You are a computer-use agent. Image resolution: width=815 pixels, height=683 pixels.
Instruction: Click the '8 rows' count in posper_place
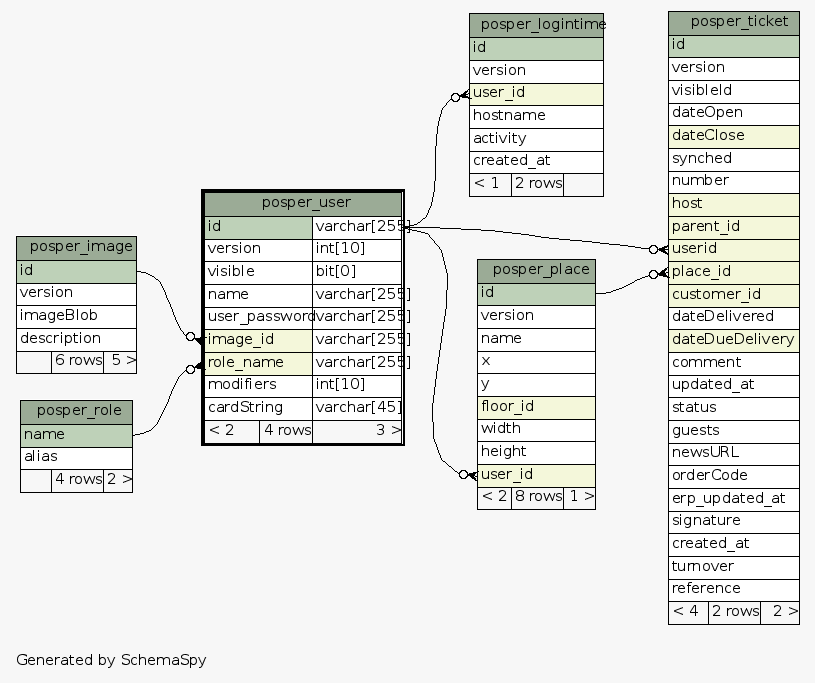tap(537, 497)
